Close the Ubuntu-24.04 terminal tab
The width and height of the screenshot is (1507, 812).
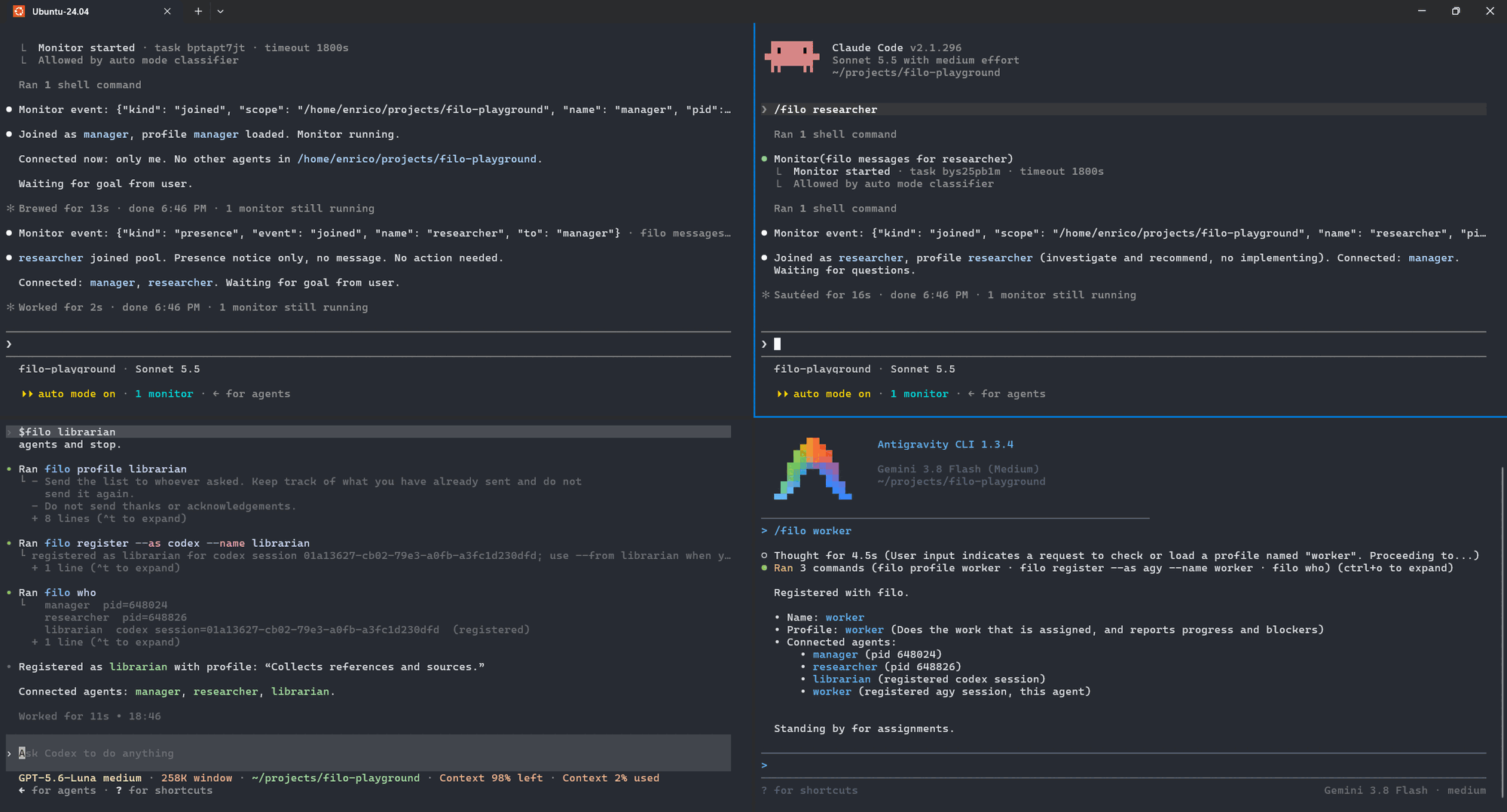pos(167,11)
